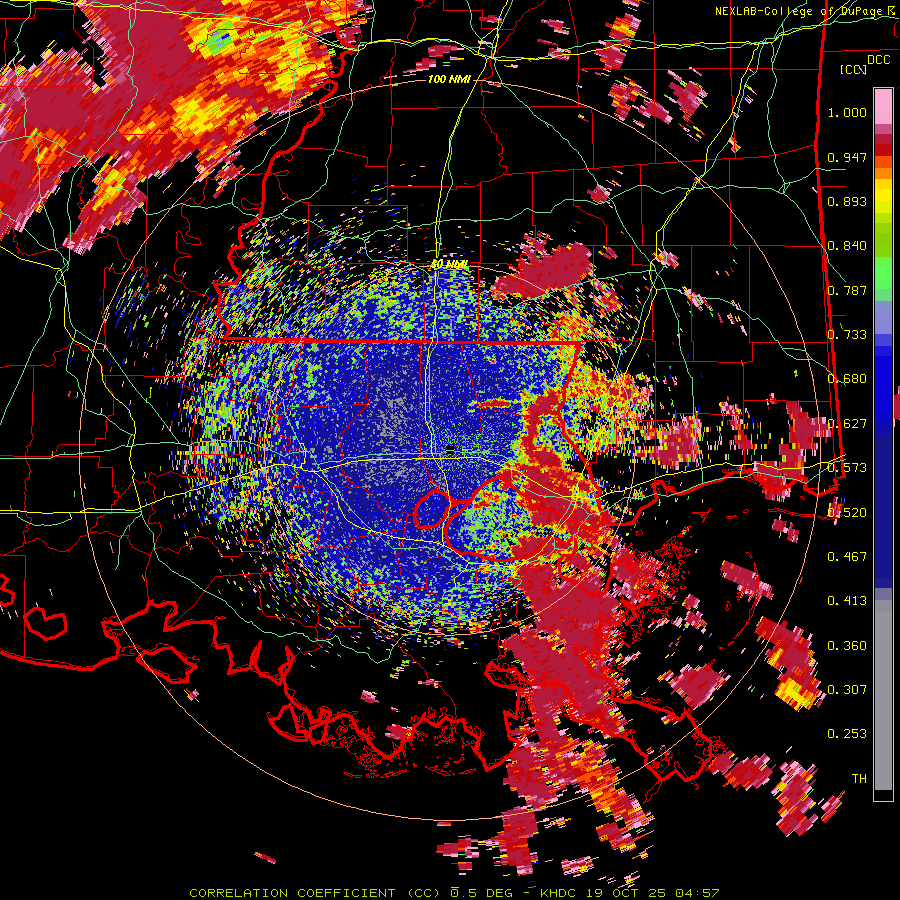Click the 0.787 legend value
The image size is (900, 900).
coord(847,290)
